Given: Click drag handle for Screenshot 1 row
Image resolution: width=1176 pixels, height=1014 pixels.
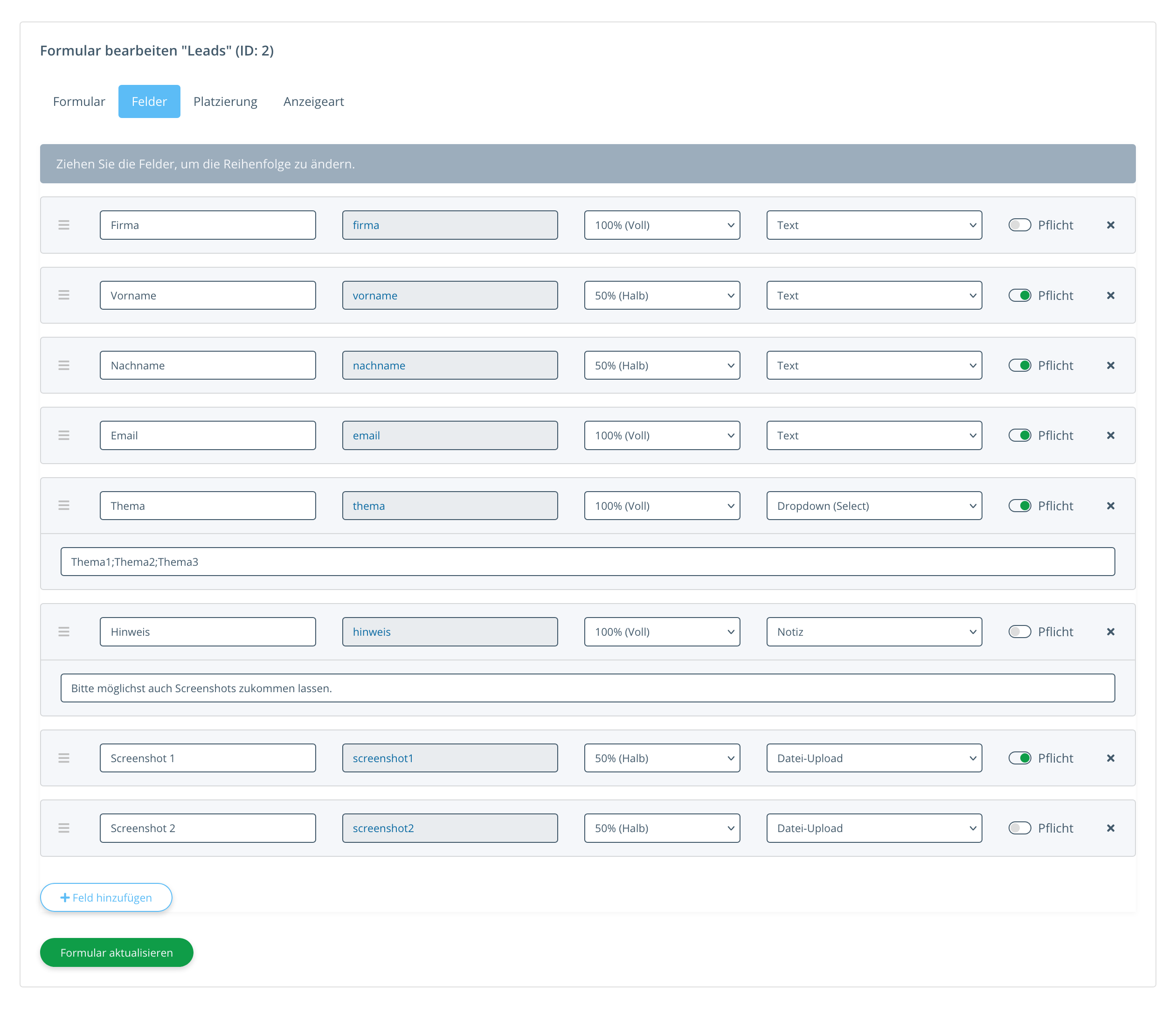Looking at the screenshot, I should (63, 758).
